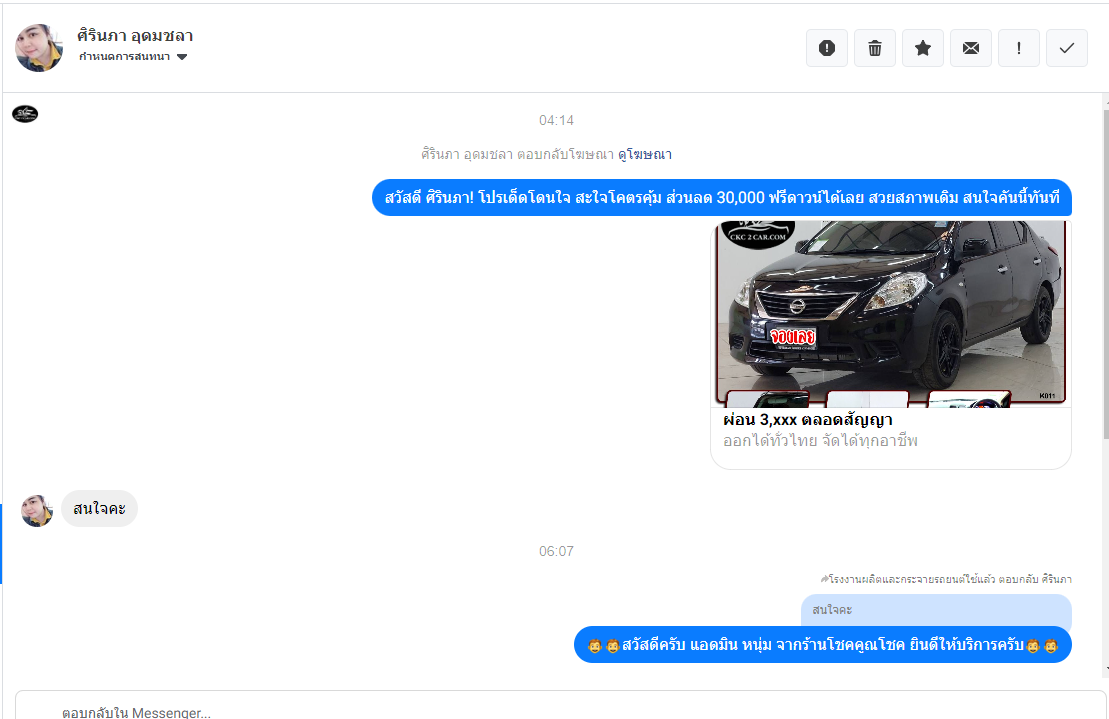Click the reply caption โรงงานผลิตและกระจายรถยนต์ใช้แล้ว ตอบกลับ ศิรินภา
Viewport: 1109px width, 719px height.
[946, 579]
